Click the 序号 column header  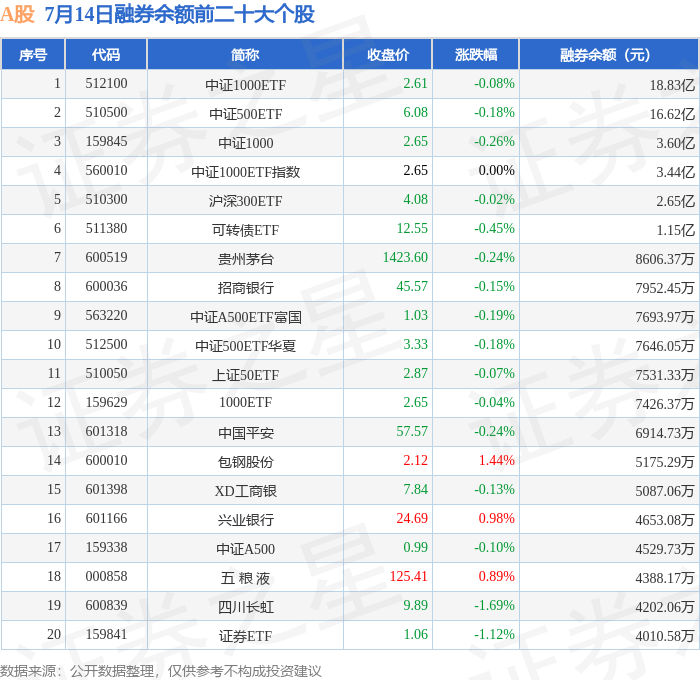point(33,54)
